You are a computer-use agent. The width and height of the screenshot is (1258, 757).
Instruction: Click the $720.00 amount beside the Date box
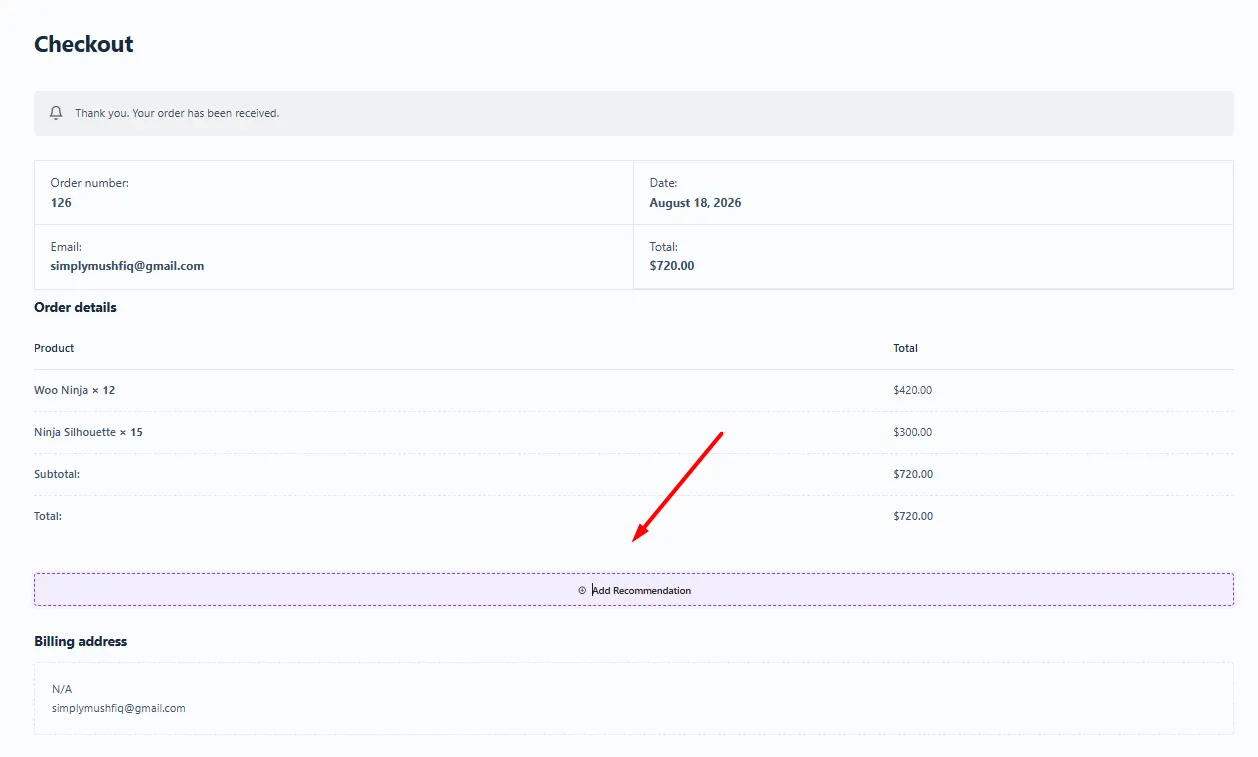(672, 266)
